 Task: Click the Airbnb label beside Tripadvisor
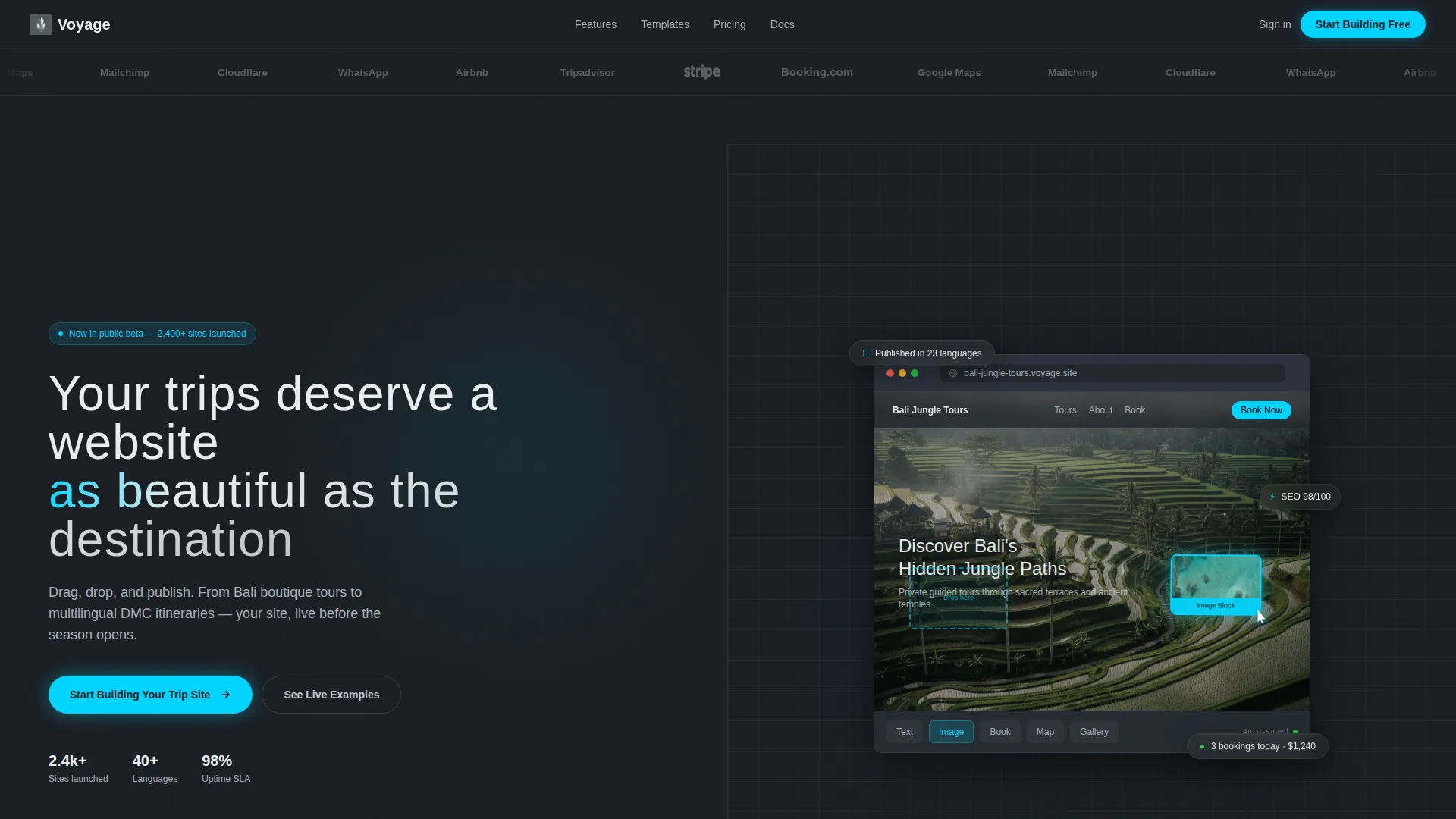(x=472, y=73)
